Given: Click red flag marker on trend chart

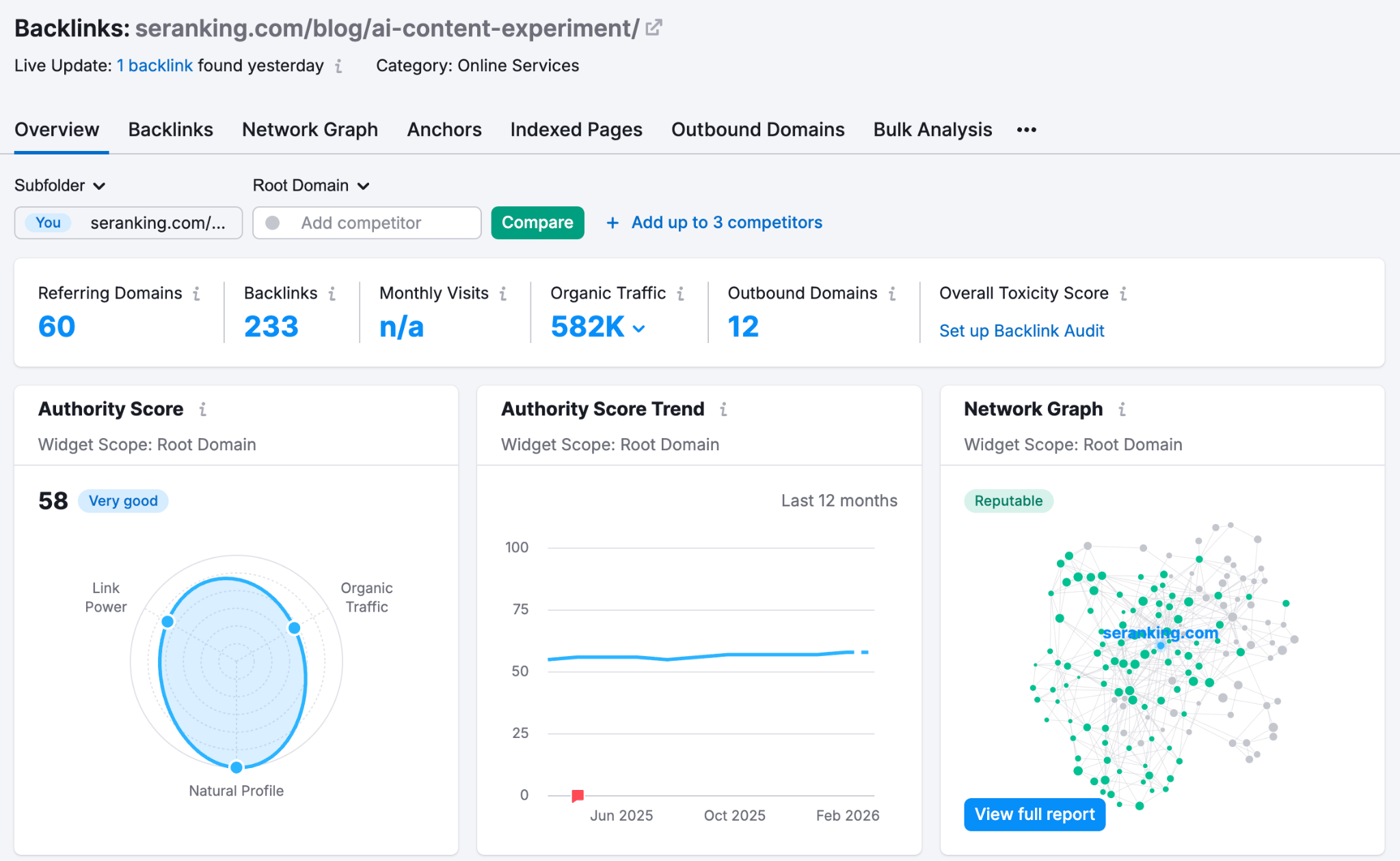Looking at the screenshot, I should (x=578, y=795).
